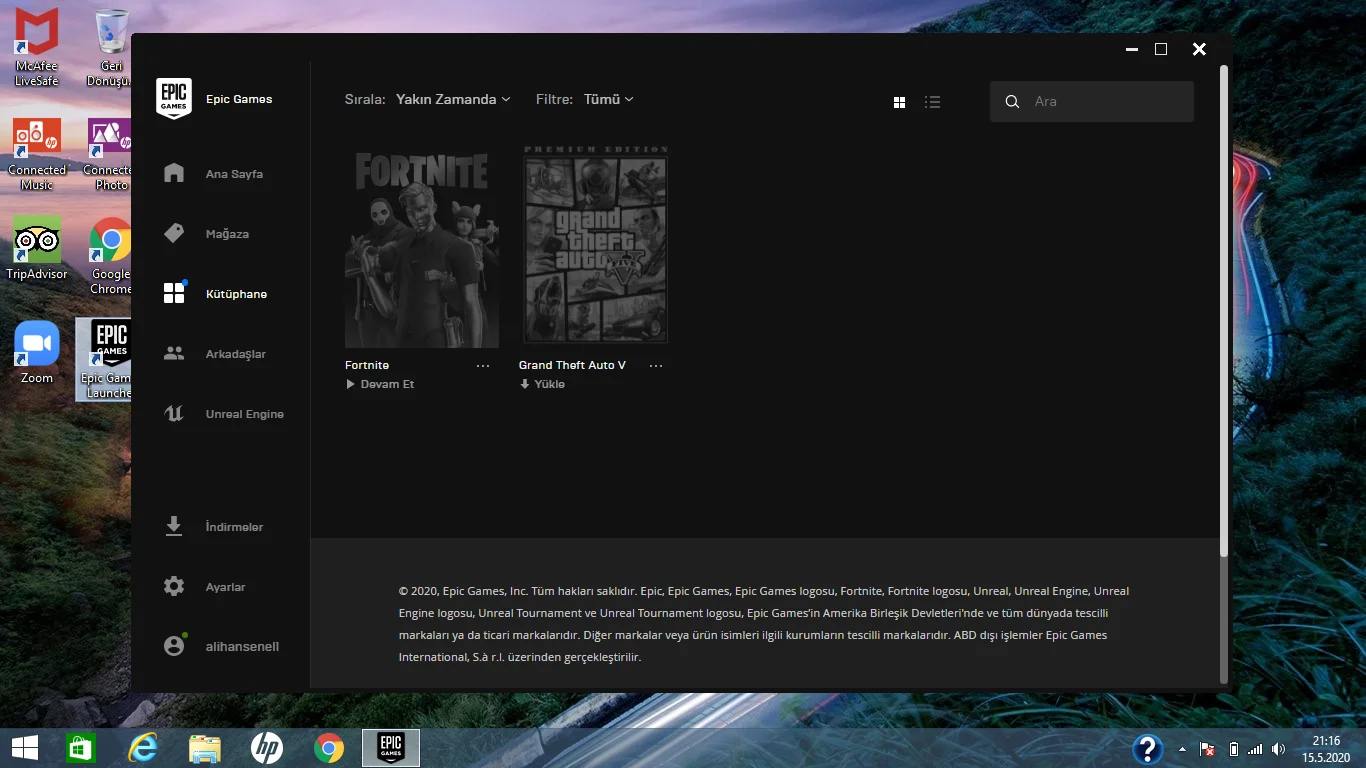
Task: Open Fortnite three-dot options menu
Action: pos(483,366)
